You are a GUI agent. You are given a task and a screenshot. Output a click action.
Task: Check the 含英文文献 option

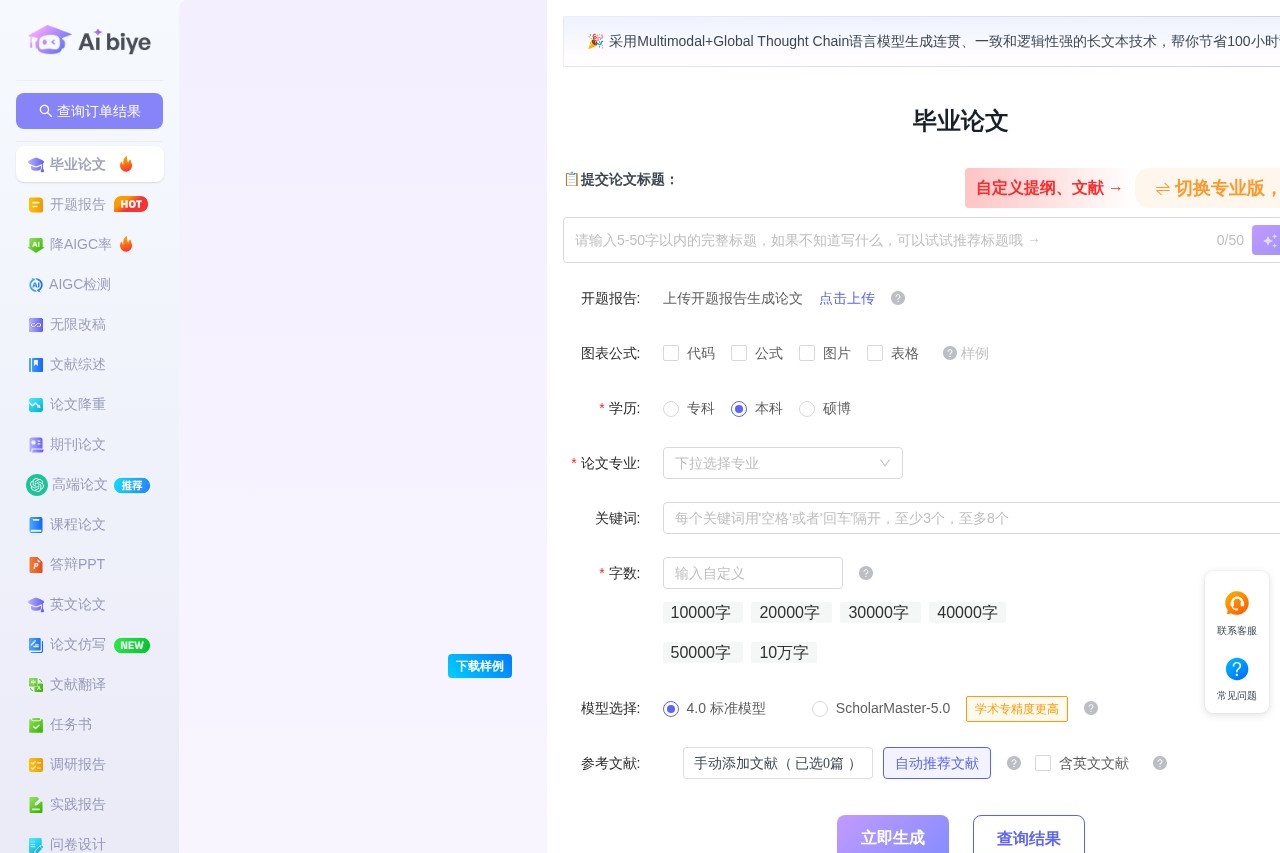coord(1043,763)
